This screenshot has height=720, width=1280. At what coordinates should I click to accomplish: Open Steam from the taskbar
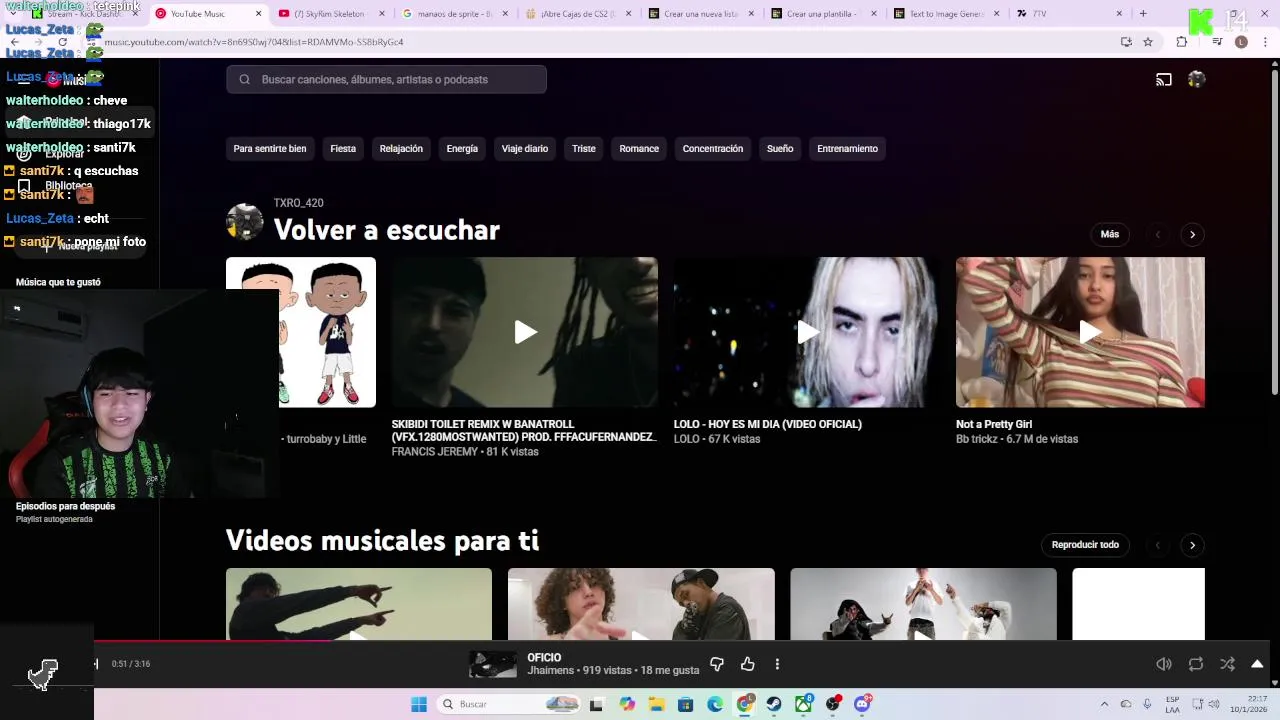[774, 704]
